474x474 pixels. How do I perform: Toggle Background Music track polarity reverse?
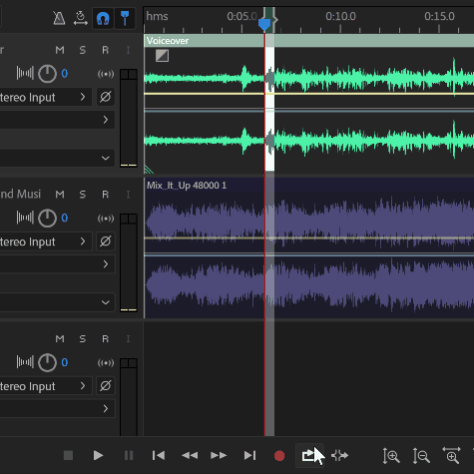(x=106, y=241)
